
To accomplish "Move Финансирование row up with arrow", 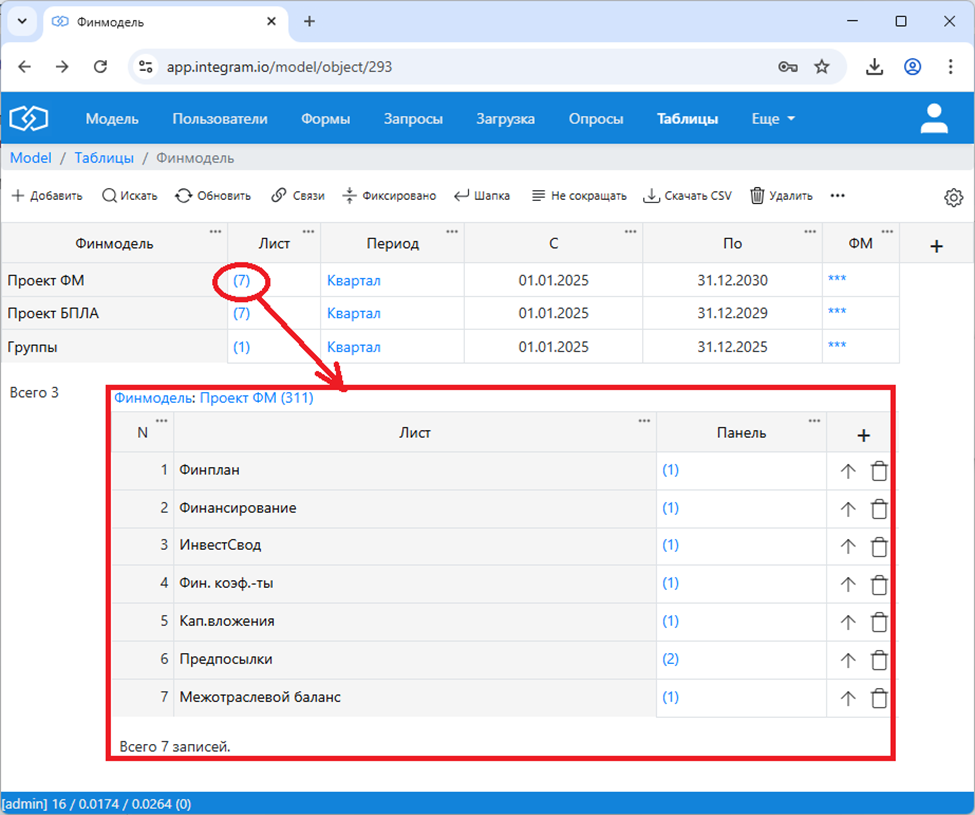I will tap(848, 509).
